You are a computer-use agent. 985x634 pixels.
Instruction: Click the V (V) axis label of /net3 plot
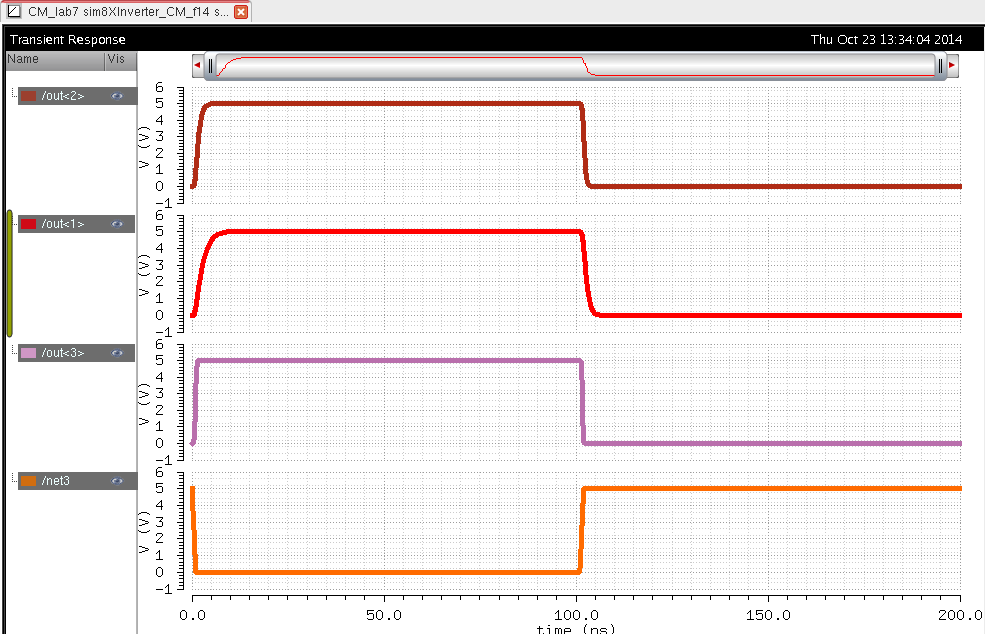[144, 532]
